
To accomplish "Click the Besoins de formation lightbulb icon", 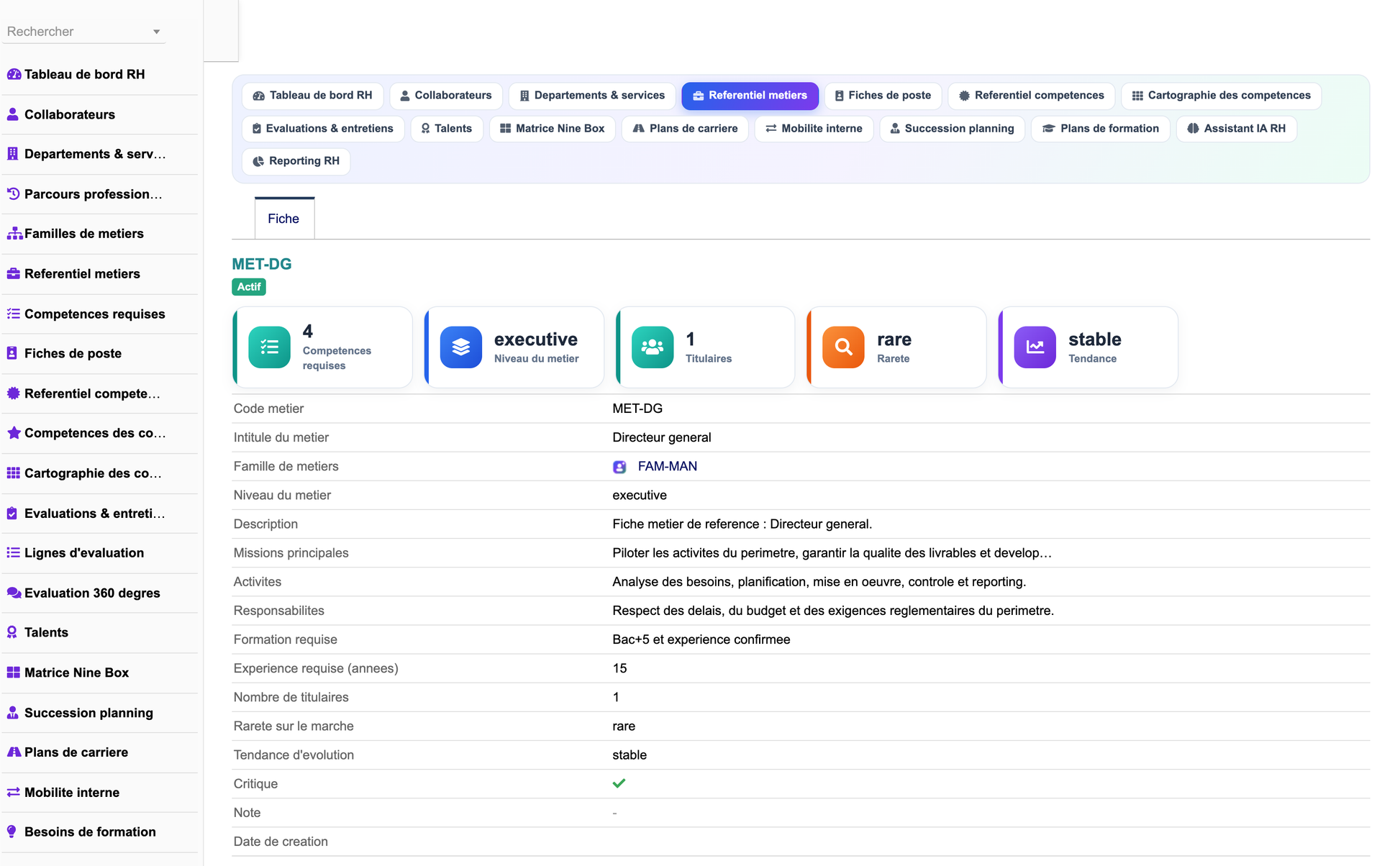I will coord(13,832).
